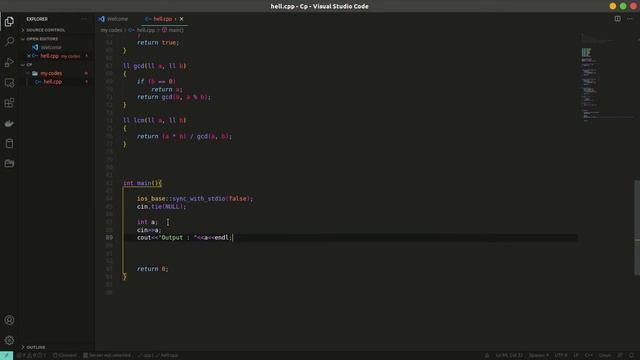Click the 'int main()' line in editor
The height and width of the screenshot is (360, 640).
click(x=142, y=183)
